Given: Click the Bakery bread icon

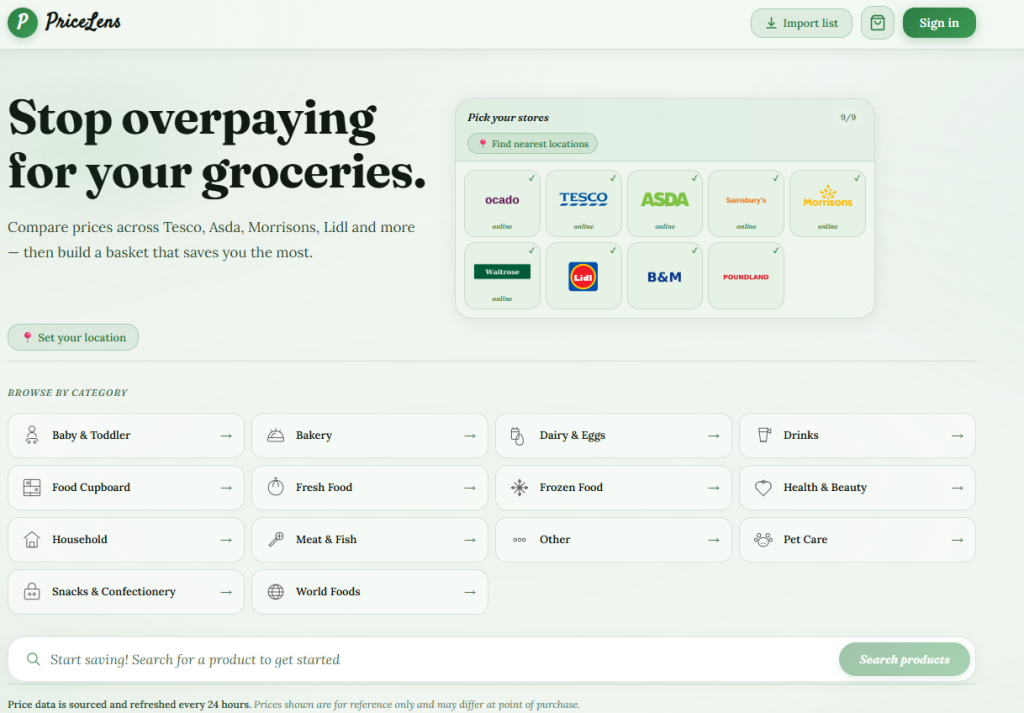Looking at the screenshot, I should pos(276,435).
